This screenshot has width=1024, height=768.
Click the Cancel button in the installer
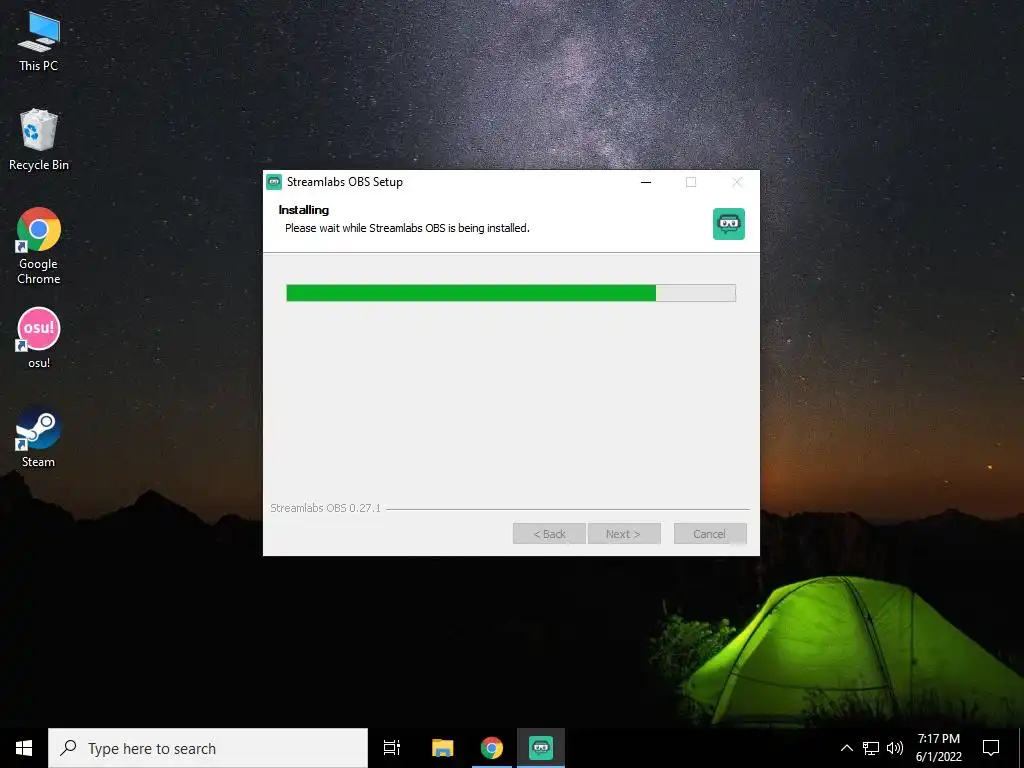point(710,534)
